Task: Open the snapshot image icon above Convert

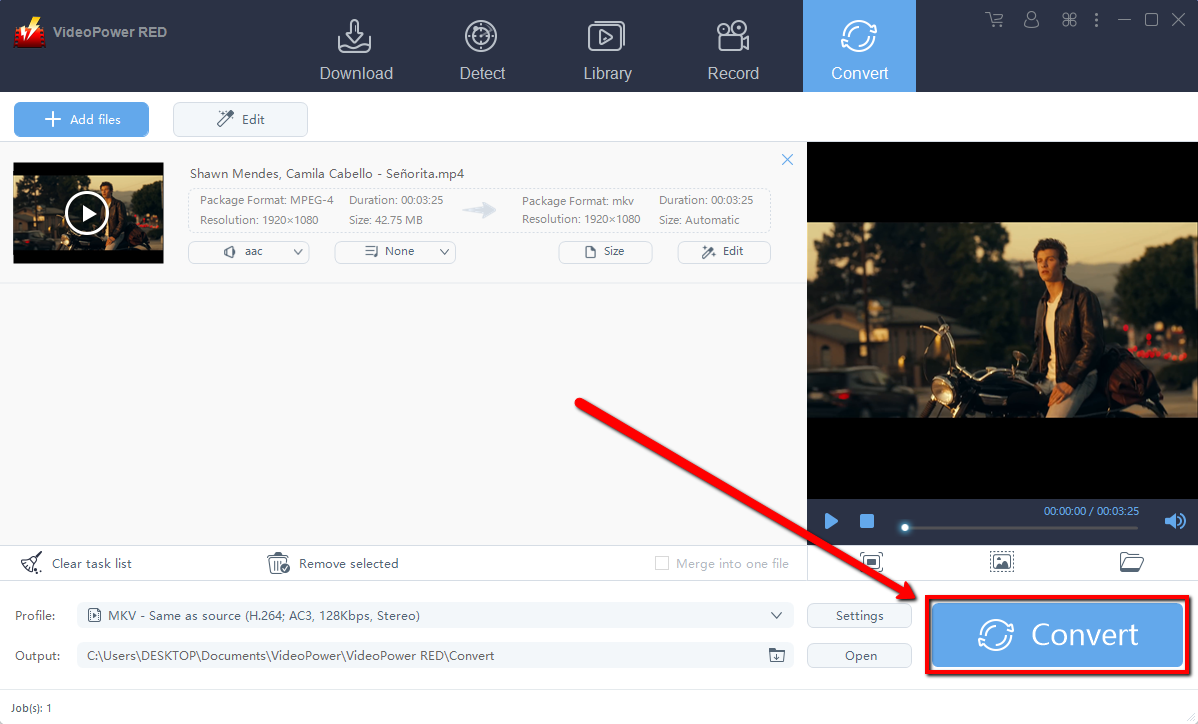Action: pos(1001,562)
